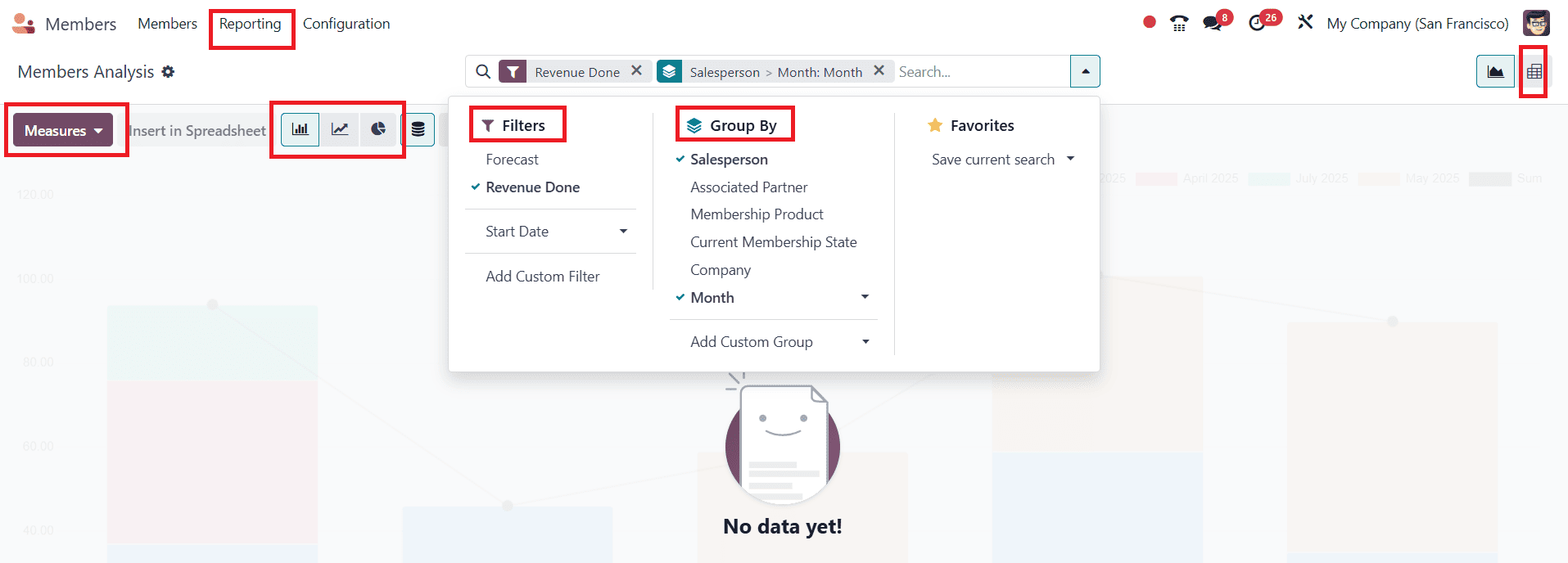Screen dimensions: 1568x563
Task: Click Add Custom Filter
Action: click(x=542, y=277)
